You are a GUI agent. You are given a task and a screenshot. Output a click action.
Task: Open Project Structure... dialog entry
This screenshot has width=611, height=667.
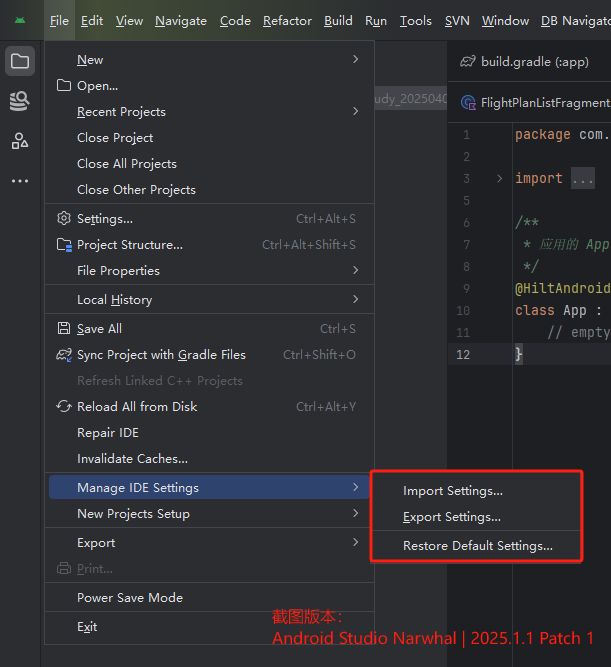(209, 245)
